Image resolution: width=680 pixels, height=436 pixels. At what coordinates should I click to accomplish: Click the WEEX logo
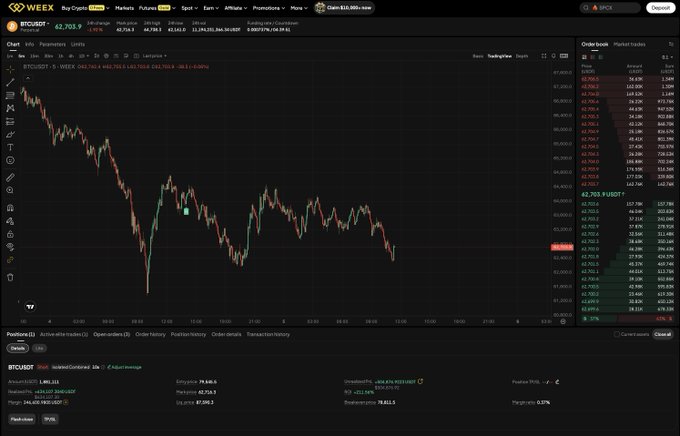[x=31, y=7]
